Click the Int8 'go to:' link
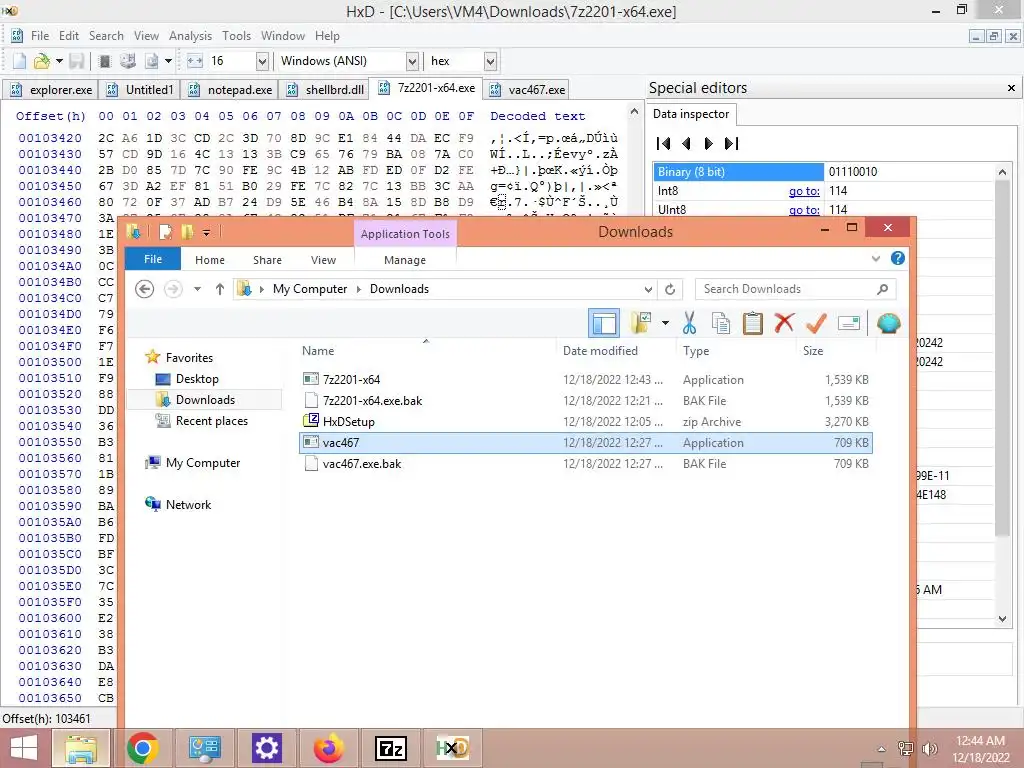 804,191
